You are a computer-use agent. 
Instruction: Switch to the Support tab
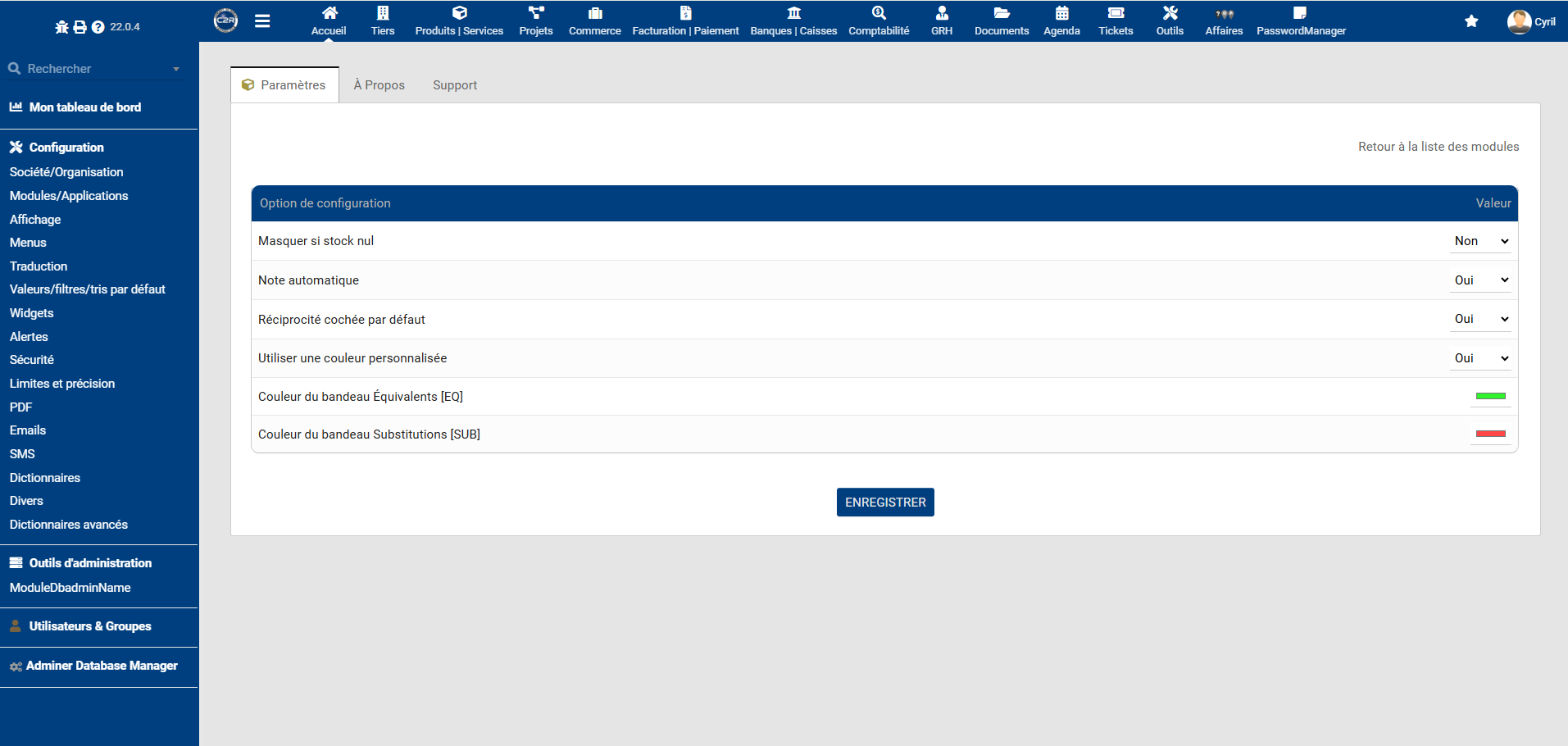(x=455, y=85)
